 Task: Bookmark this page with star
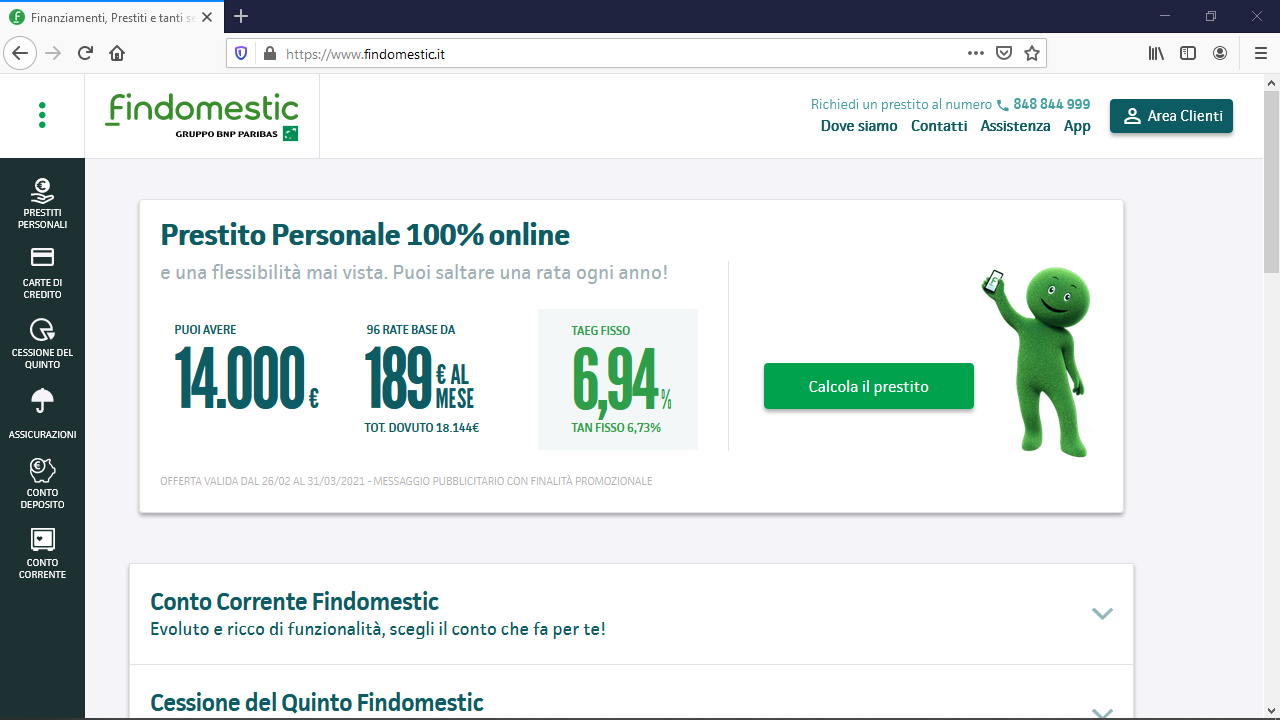(x=1032, y=54)
